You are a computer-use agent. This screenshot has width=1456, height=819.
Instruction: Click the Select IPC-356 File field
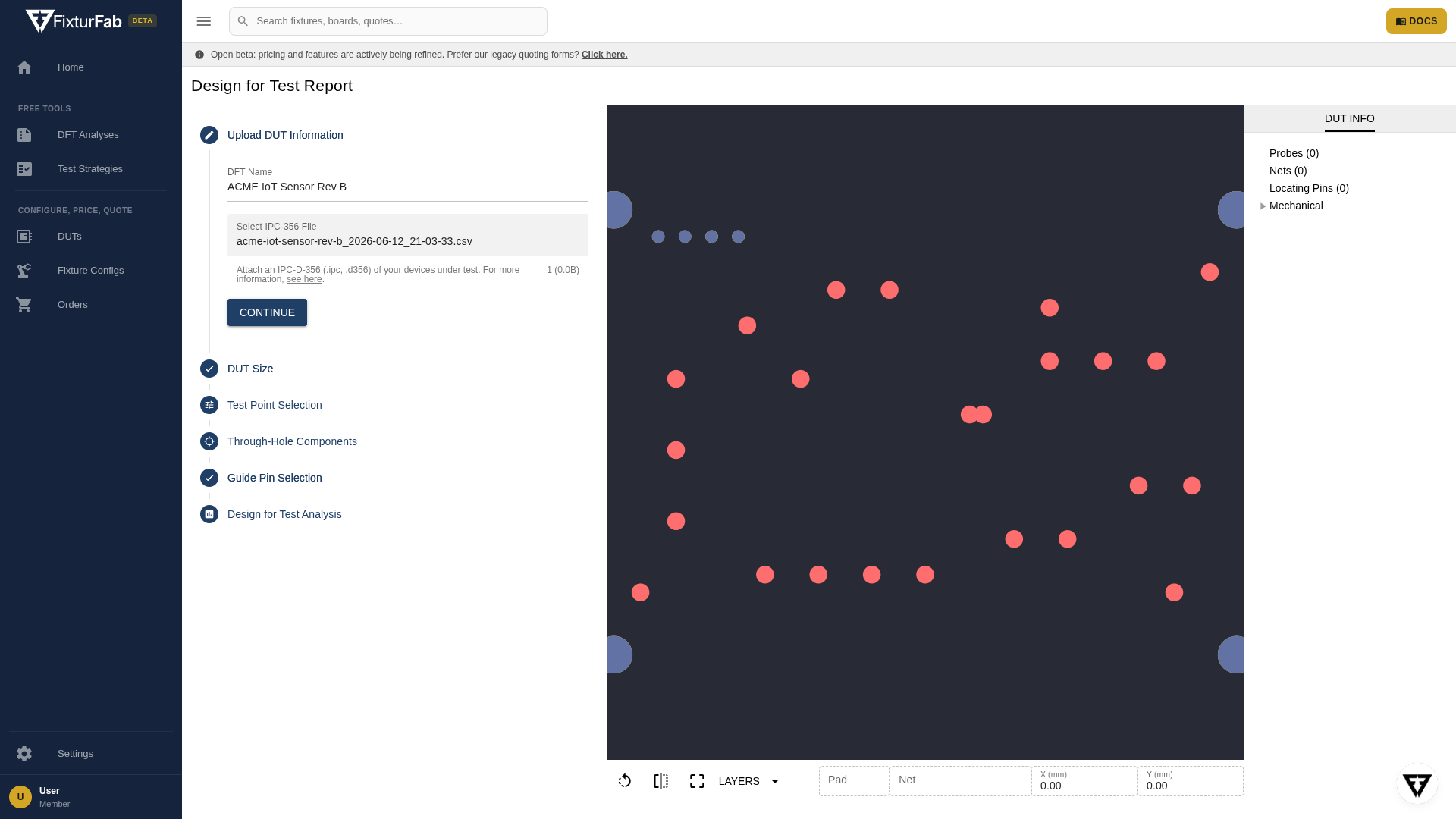click(x=408, y=235)
